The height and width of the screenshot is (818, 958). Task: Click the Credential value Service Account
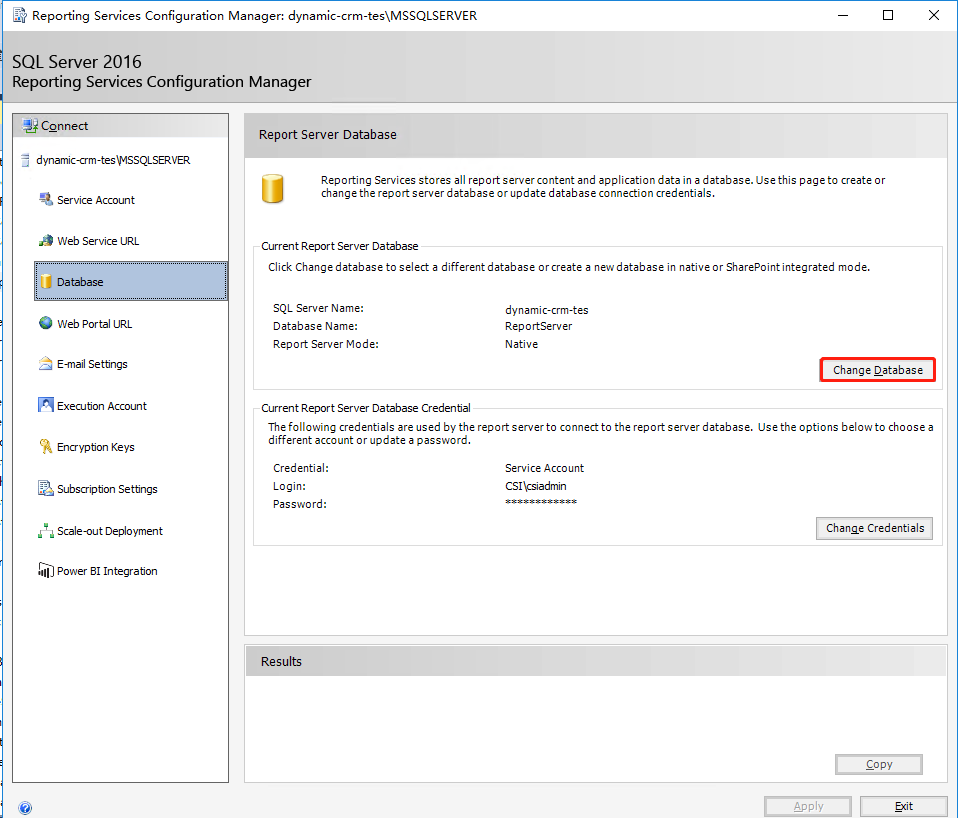544,468
